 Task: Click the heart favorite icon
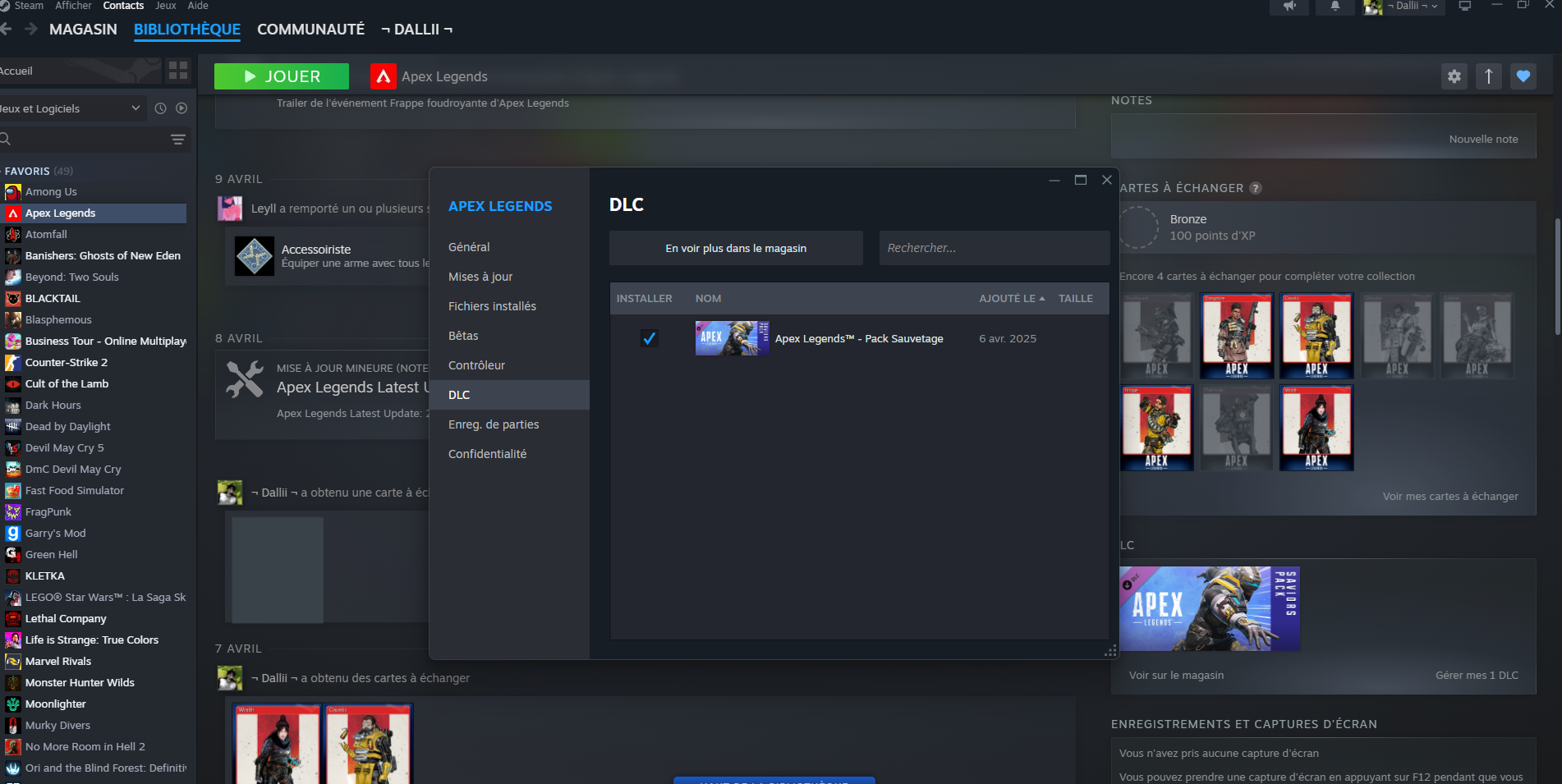[1523, 76]
